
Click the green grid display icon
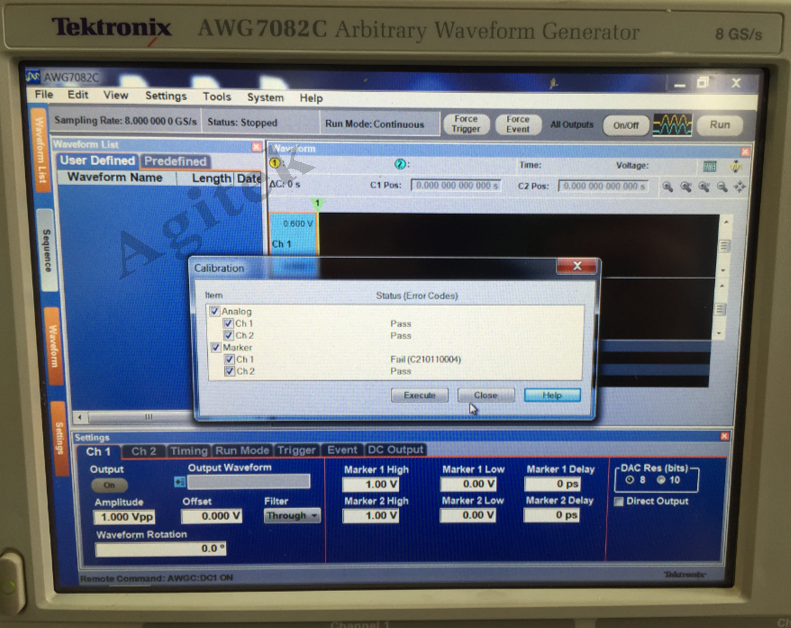[x=709, y=166]
